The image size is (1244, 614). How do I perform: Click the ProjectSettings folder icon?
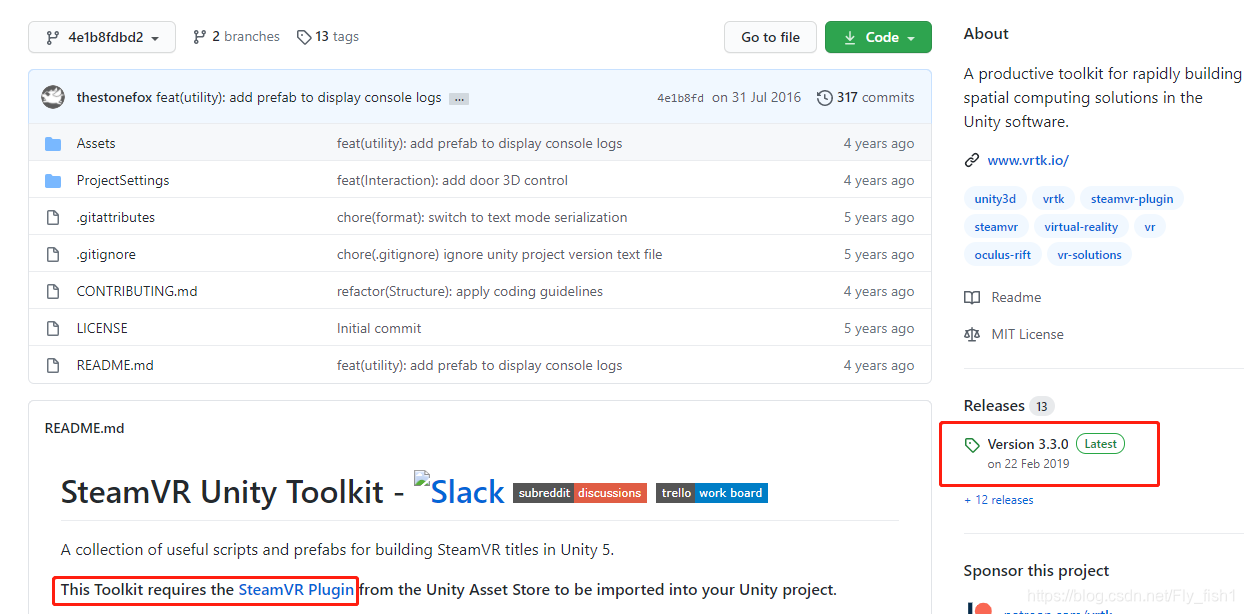click(53, 181)
